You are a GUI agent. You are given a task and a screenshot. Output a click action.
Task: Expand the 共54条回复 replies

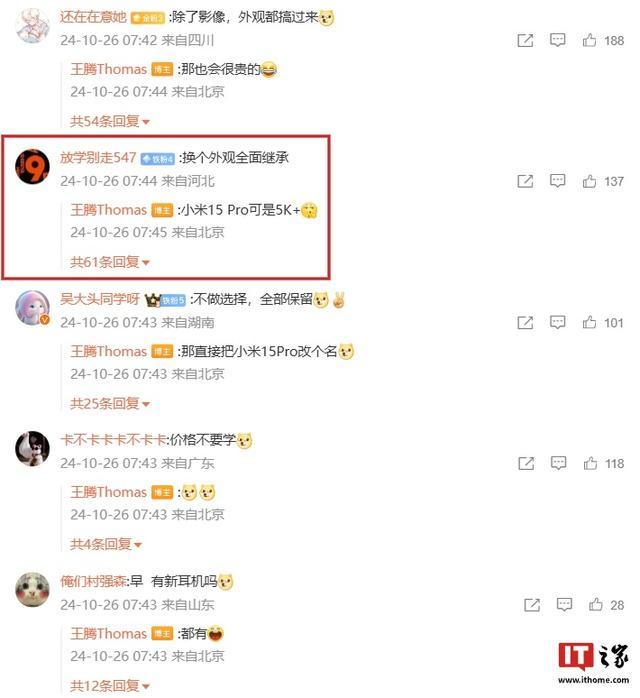tap(109, 121)
